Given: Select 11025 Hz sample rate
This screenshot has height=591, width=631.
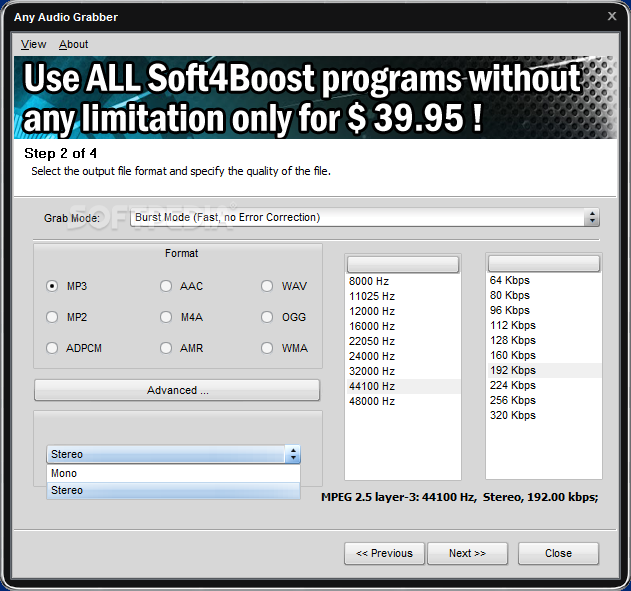Looking at the screenshot, I should (x=403, y=297).
